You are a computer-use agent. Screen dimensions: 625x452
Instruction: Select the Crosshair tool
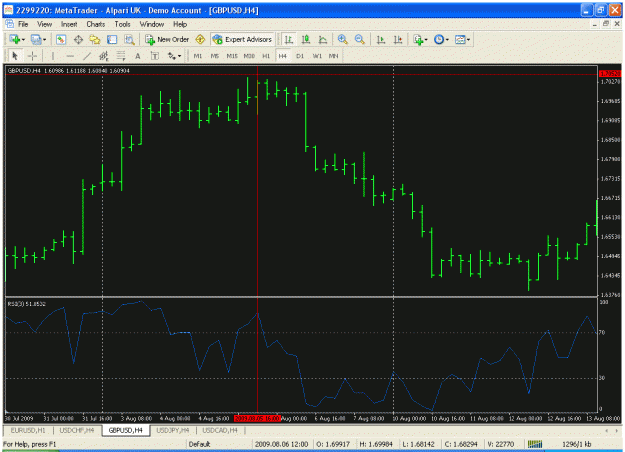(x=32, y=56)
